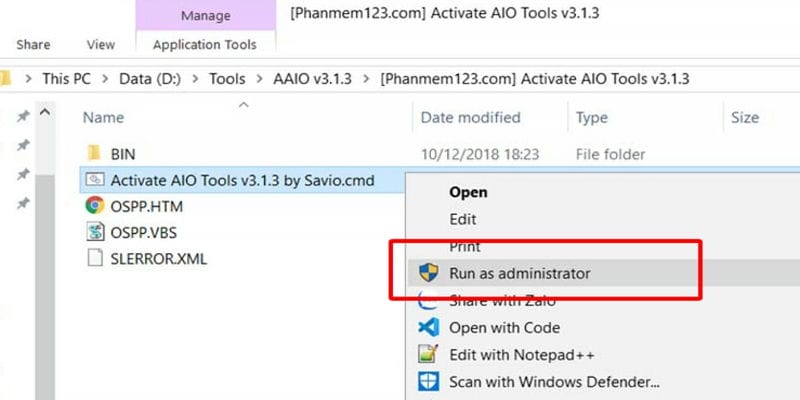Click the Visual Studio Code icon in the context menu
This screenshot has height=400, width=800.
(x=428, y=327)
